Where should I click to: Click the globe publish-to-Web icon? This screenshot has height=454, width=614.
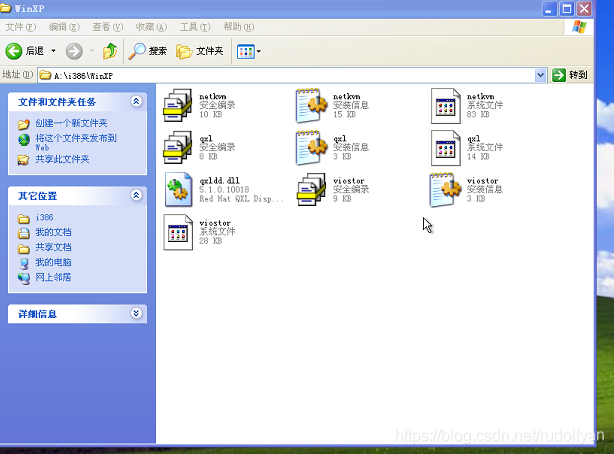point(24,140)
